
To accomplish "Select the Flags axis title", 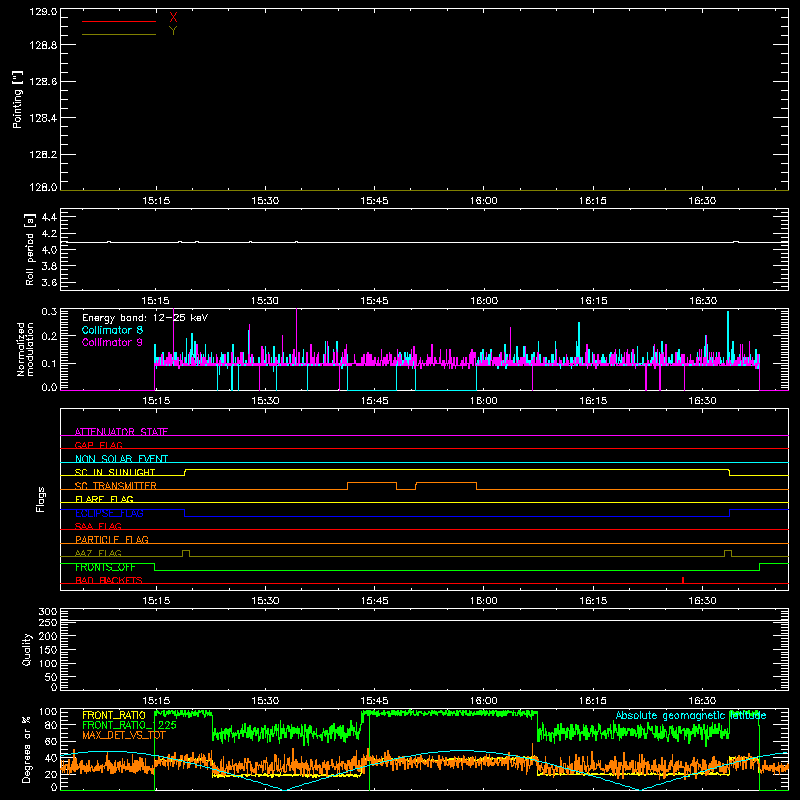I will click(x=41, y=499).
